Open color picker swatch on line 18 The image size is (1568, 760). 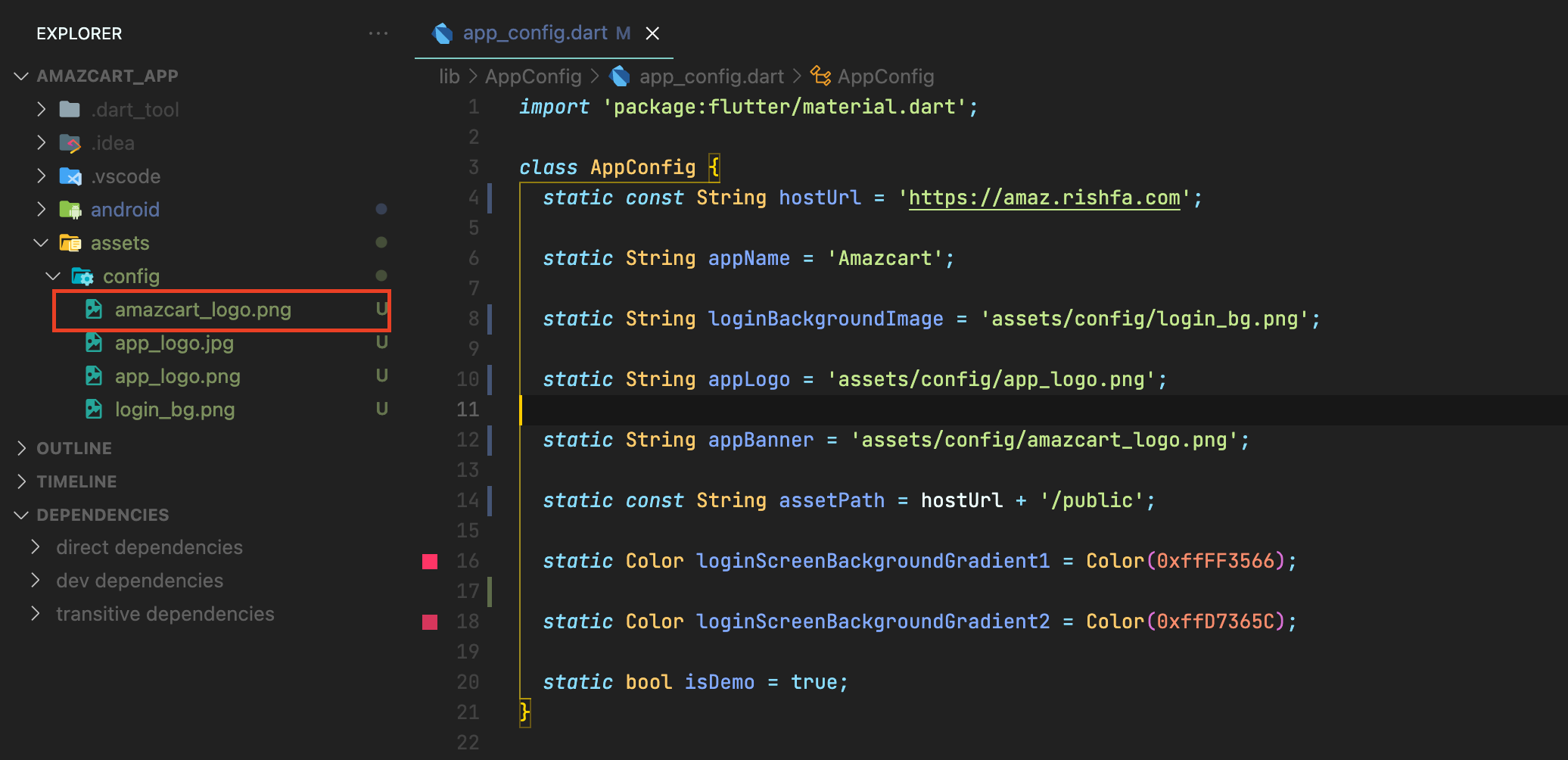[430, 621]
